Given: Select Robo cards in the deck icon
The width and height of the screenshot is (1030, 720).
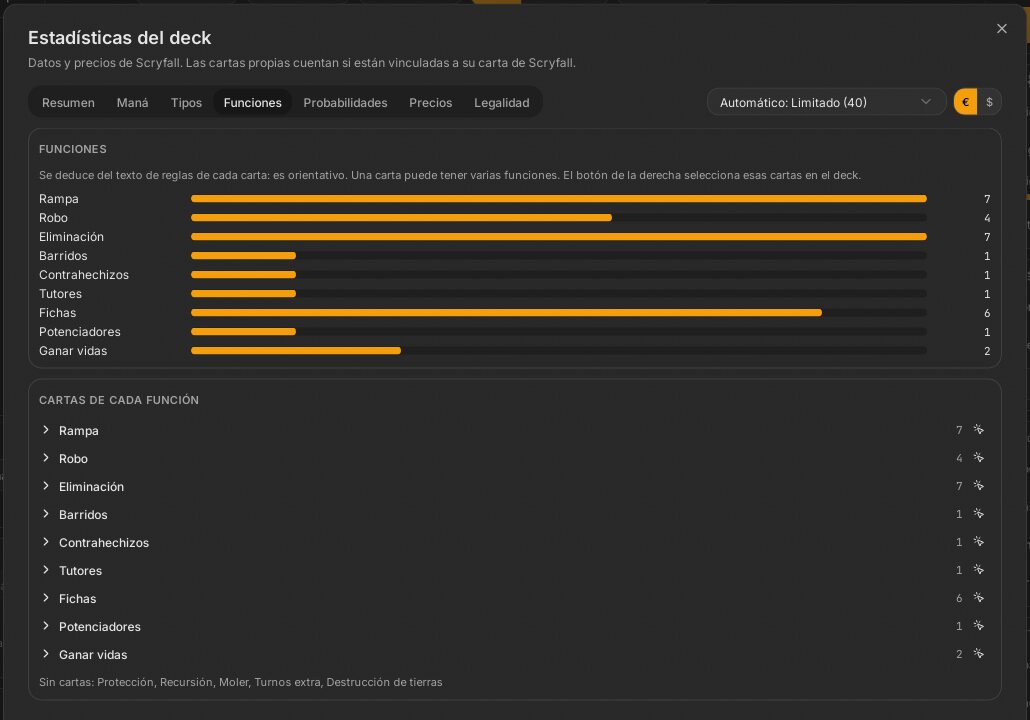Looking at the screenshot, I should click(x=978, y=458).
